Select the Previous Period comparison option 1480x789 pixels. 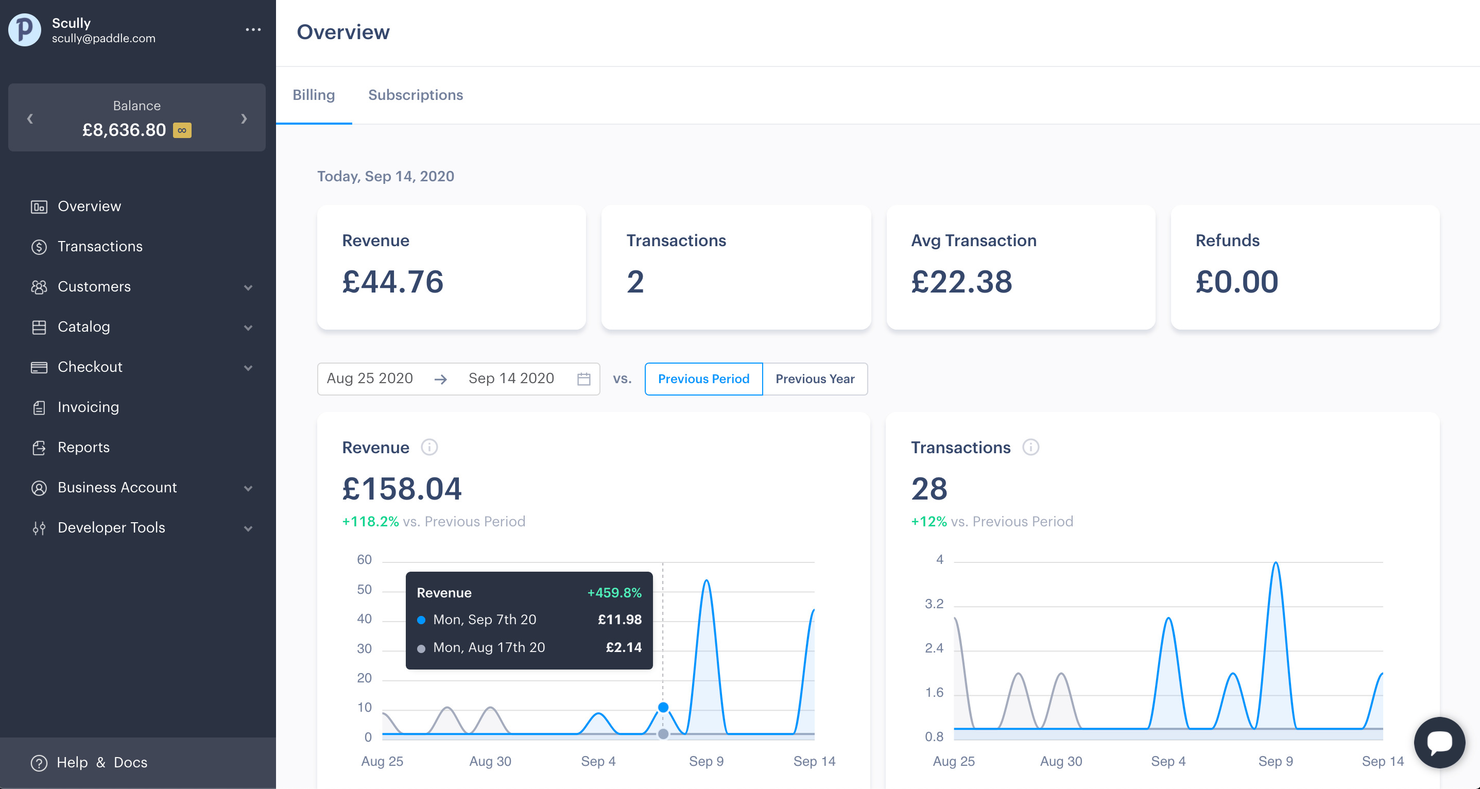pyautogui.click(x=703, y=379)
